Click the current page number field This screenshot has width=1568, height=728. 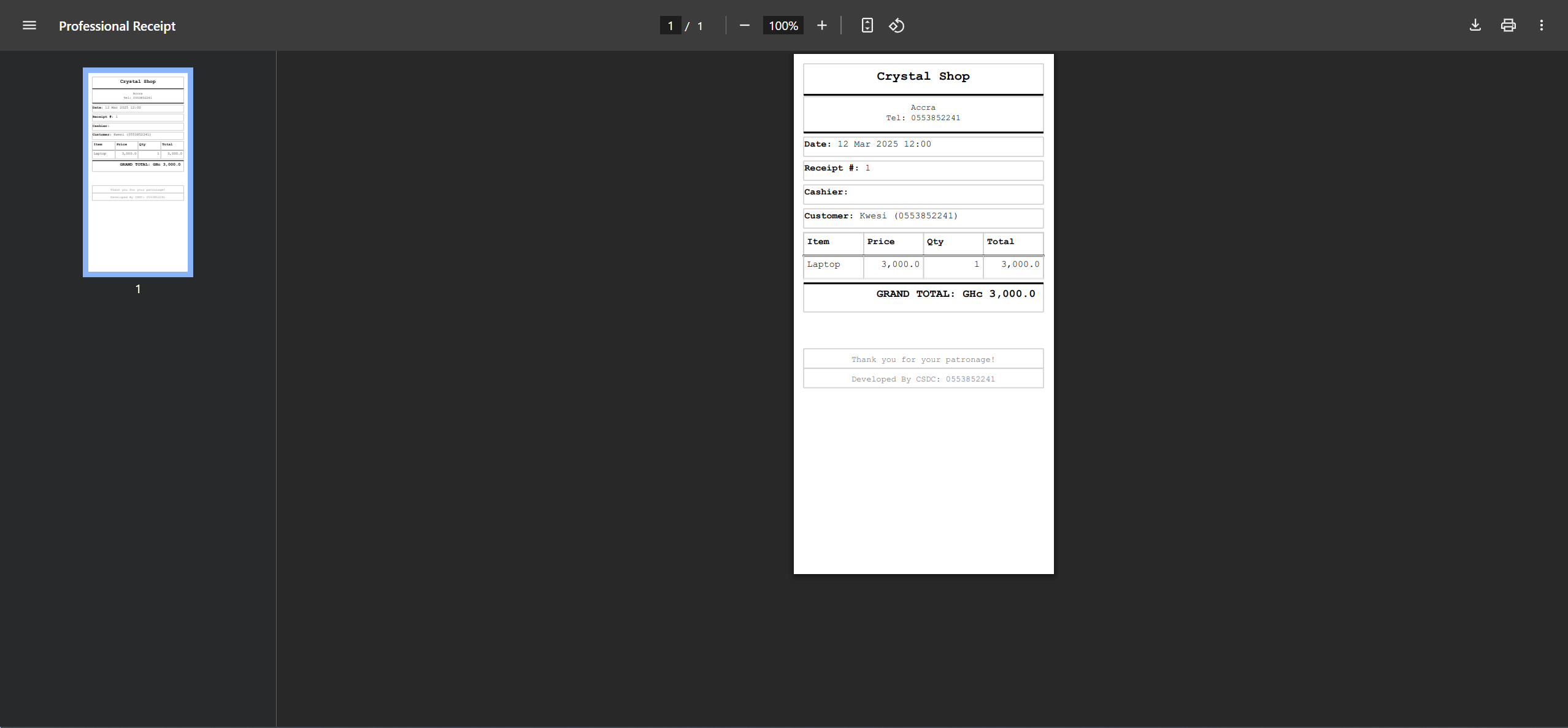click(x=670, y=26)
